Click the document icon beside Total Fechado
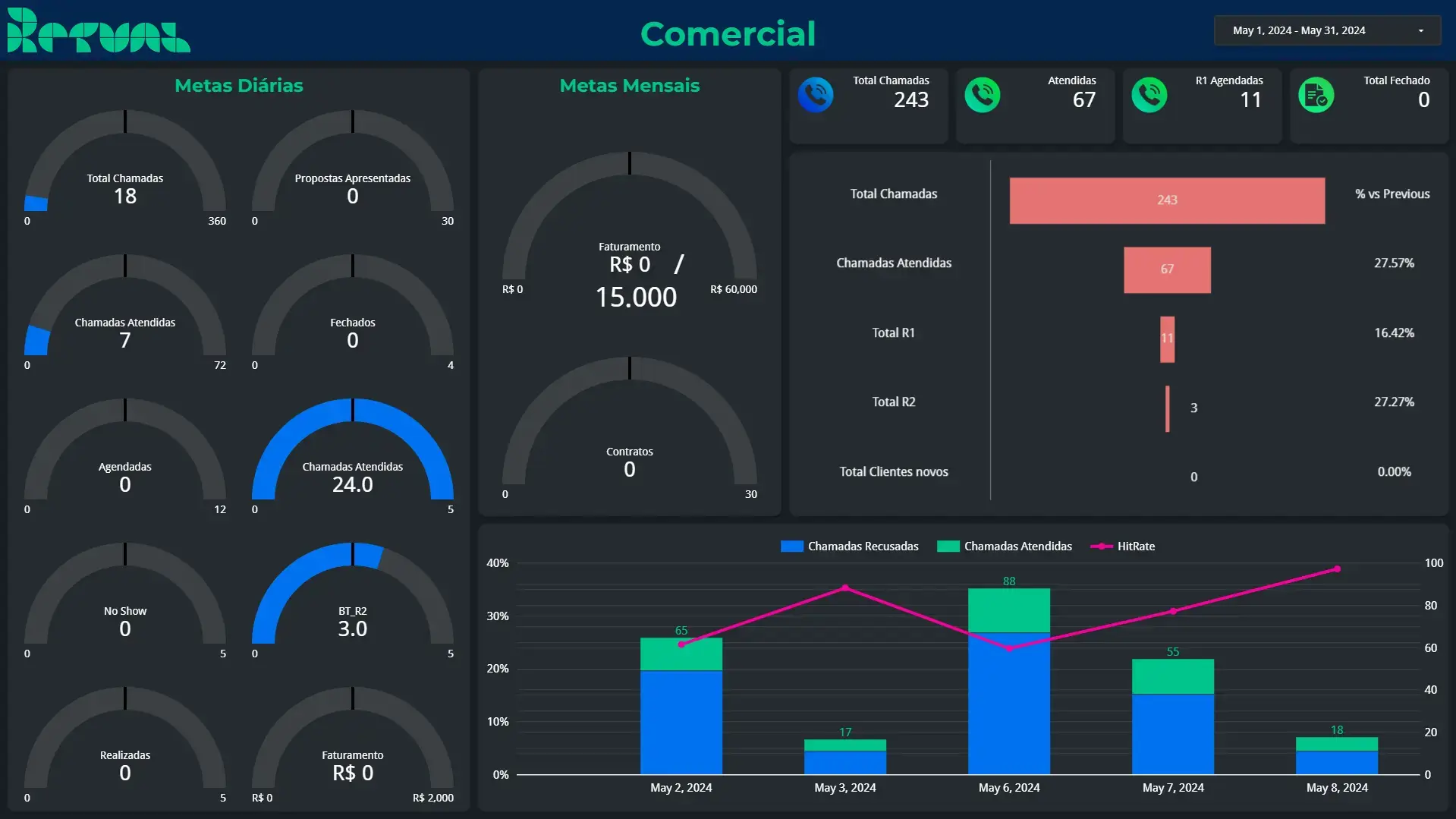1456x819 pixels. tap(1316, 96)
